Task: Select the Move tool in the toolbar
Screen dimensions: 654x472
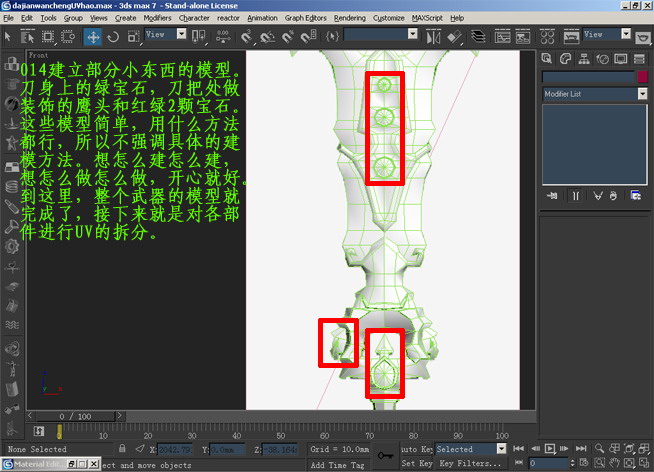Action: tap(93, 36)
